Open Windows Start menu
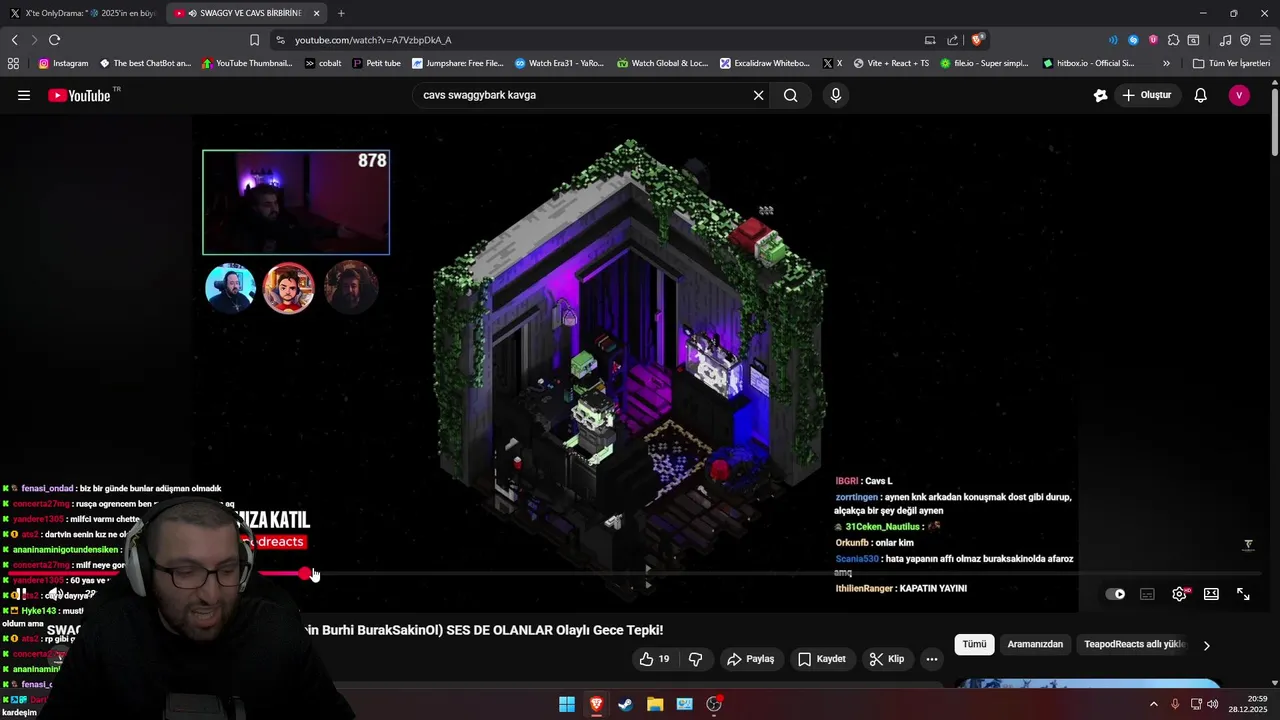 coord(567,704)
